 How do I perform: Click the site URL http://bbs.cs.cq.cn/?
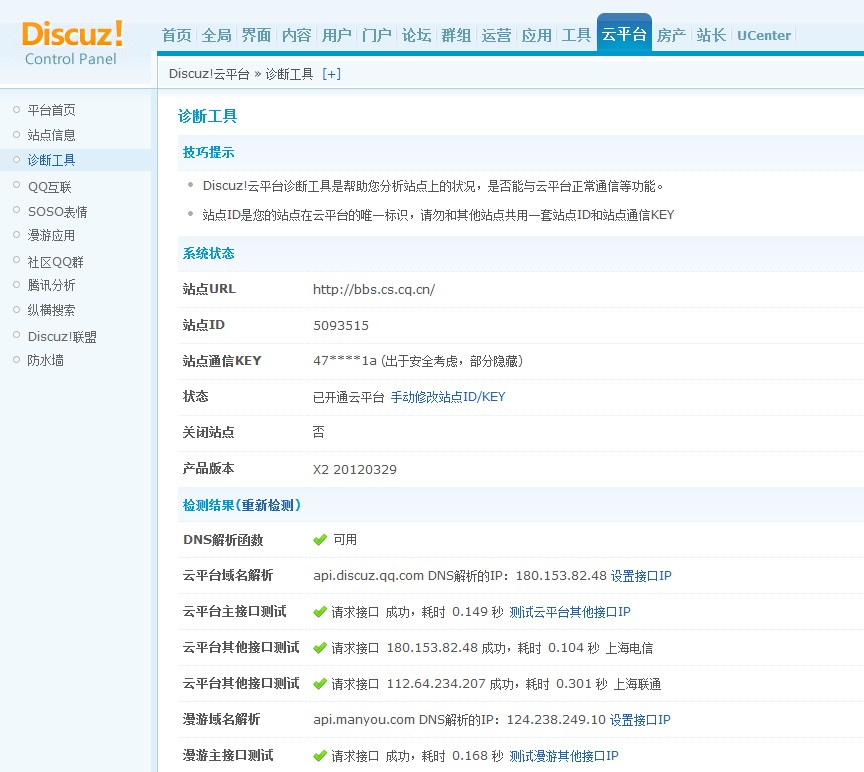374,289
